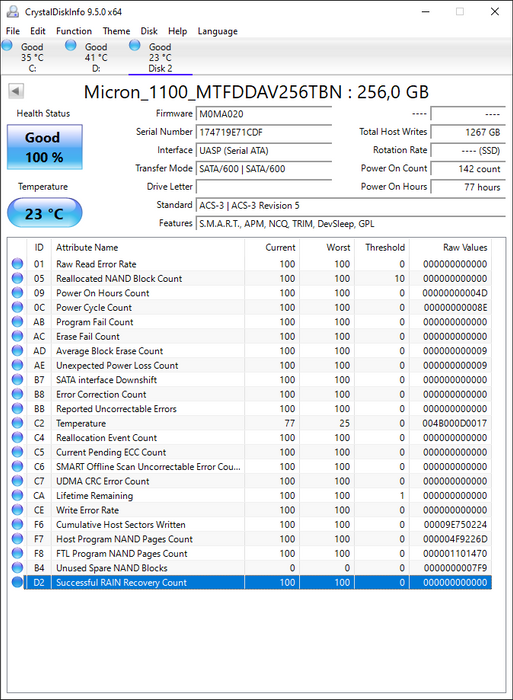
Task: Click the Firmware field M0MA020
Action: 264,114
